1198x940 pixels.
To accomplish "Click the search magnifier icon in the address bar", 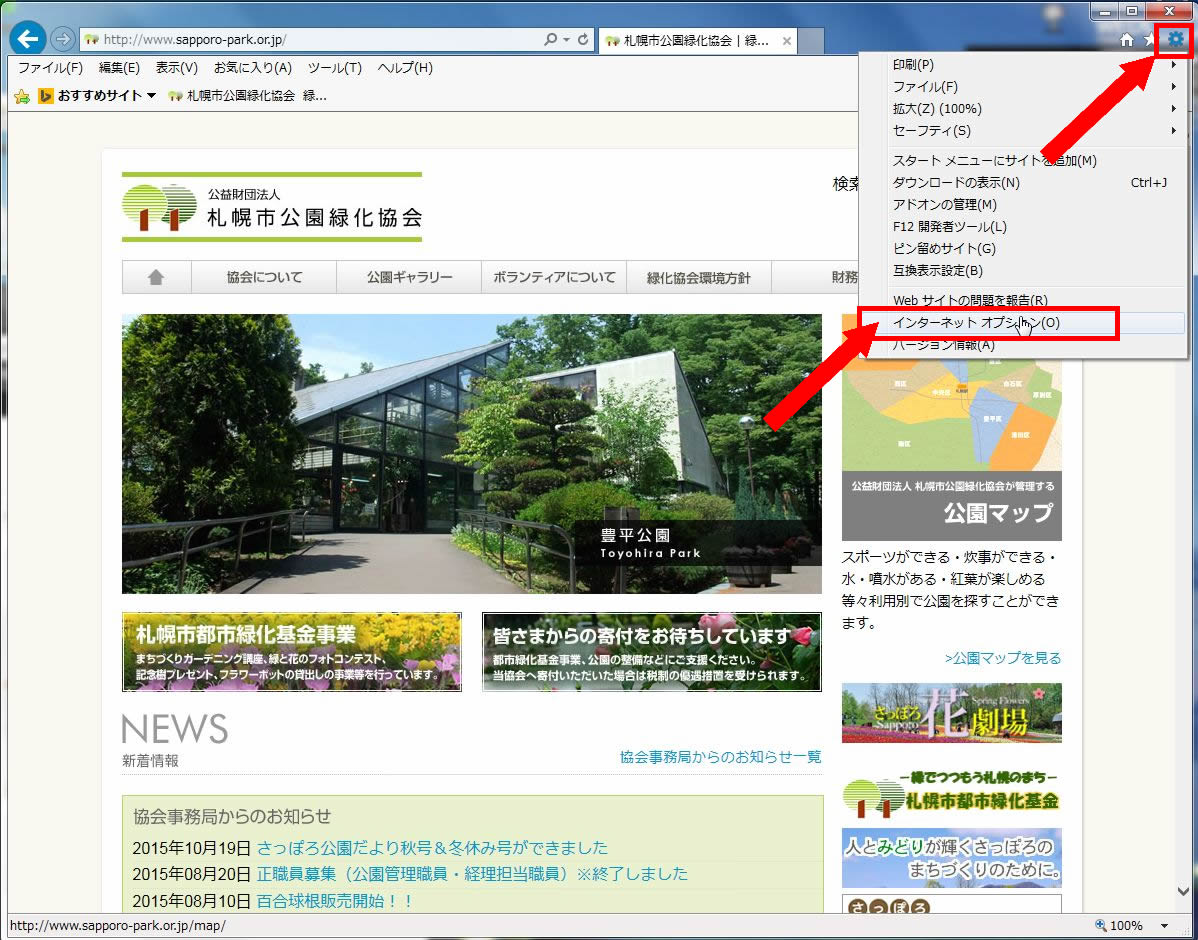I will (x=551, y=40).
